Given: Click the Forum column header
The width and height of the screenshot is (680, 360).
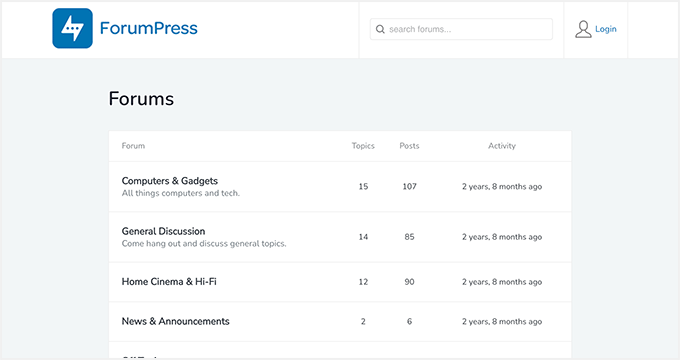Looking at the screenshot, I should tap(133, 146).
